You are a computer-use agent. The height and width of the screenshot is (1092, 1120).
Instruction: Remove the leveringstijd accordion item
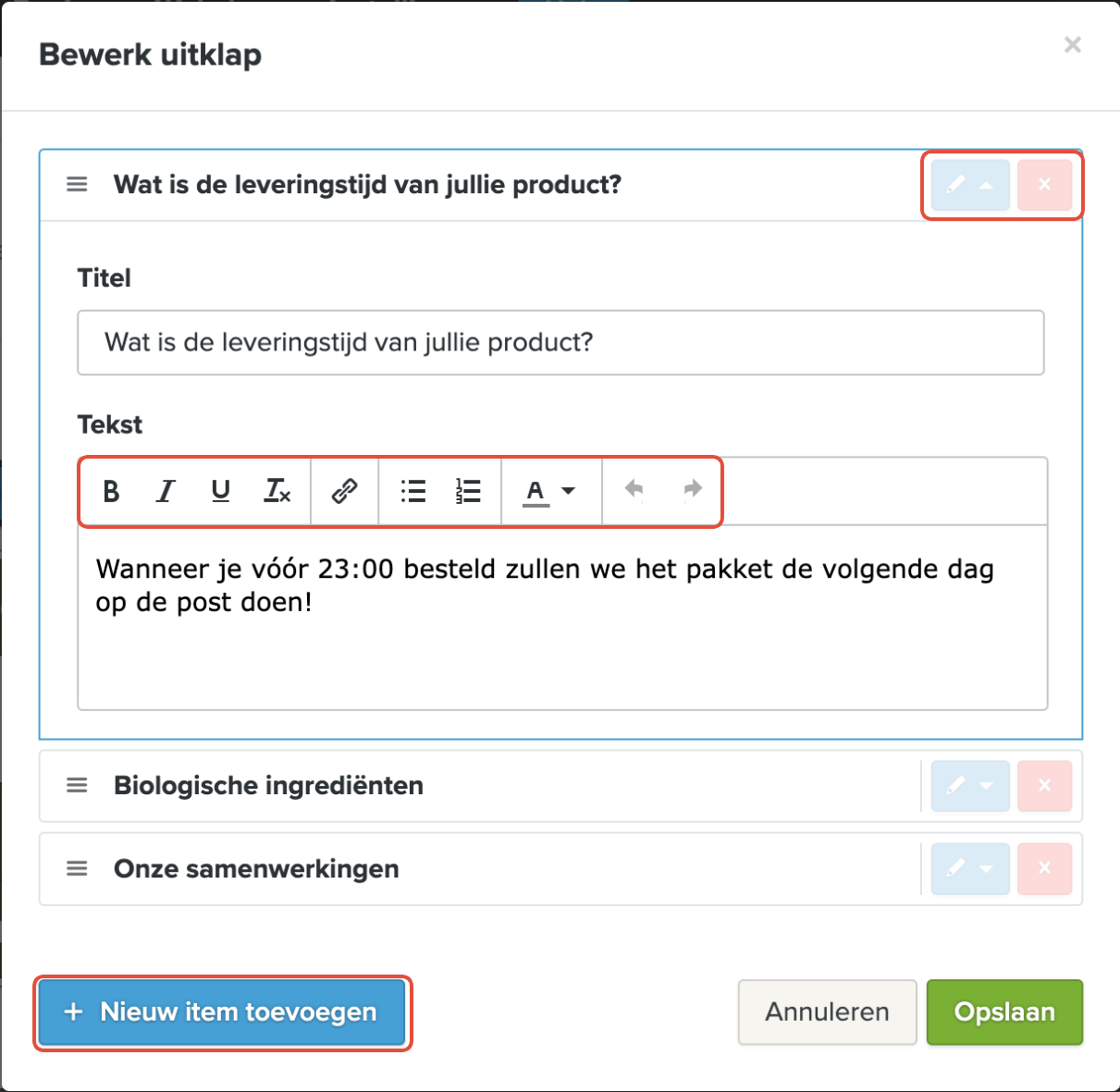1044,185
